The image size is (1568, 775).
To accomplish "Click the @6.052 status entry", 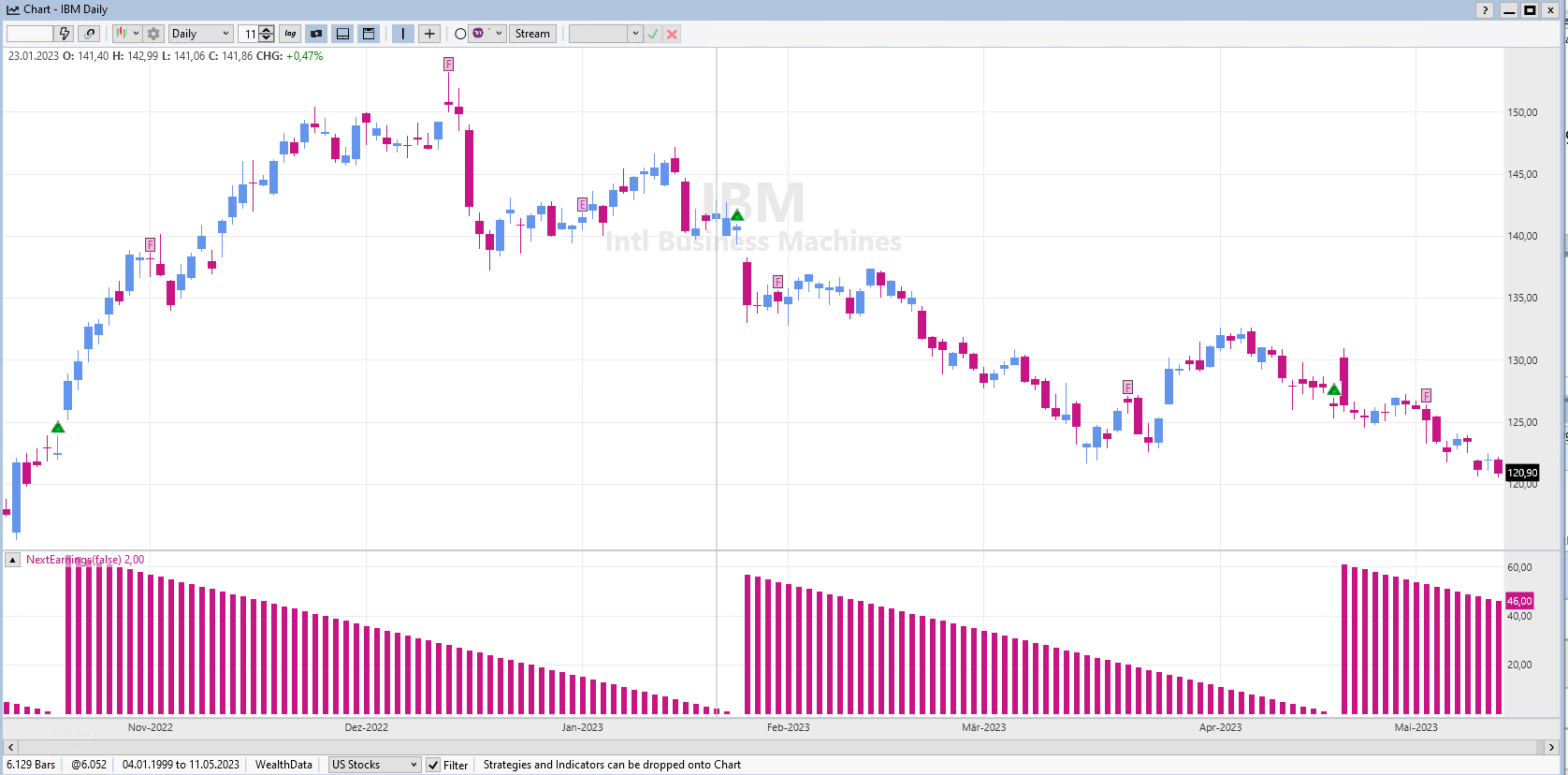I will click(x=89, y=765).
